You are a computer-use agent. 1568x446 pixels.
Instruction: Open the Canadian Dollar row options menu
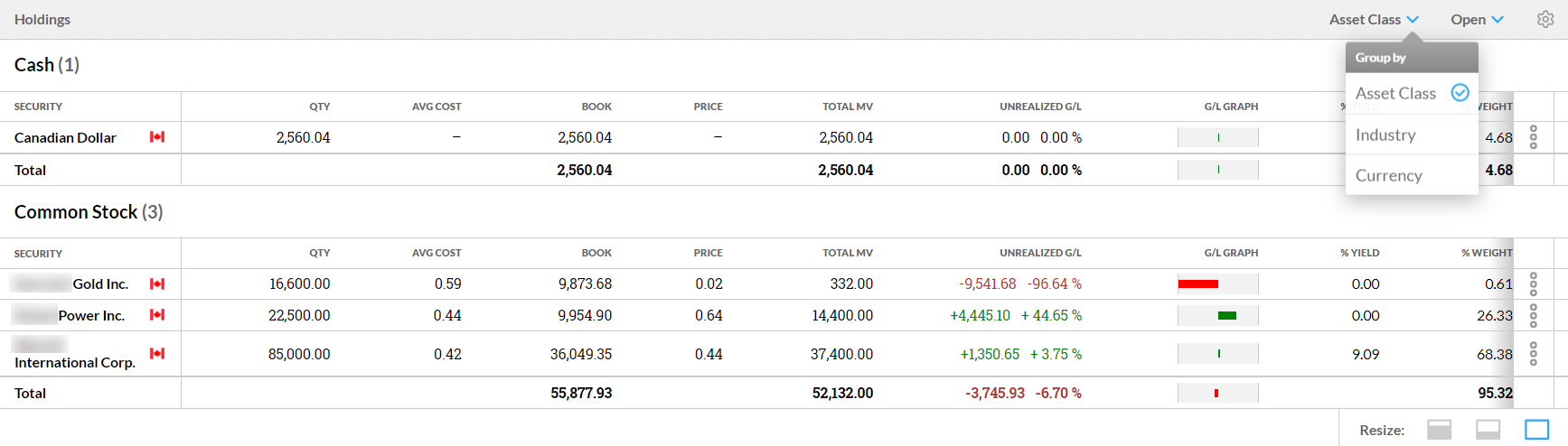(x=1534, y=137)
